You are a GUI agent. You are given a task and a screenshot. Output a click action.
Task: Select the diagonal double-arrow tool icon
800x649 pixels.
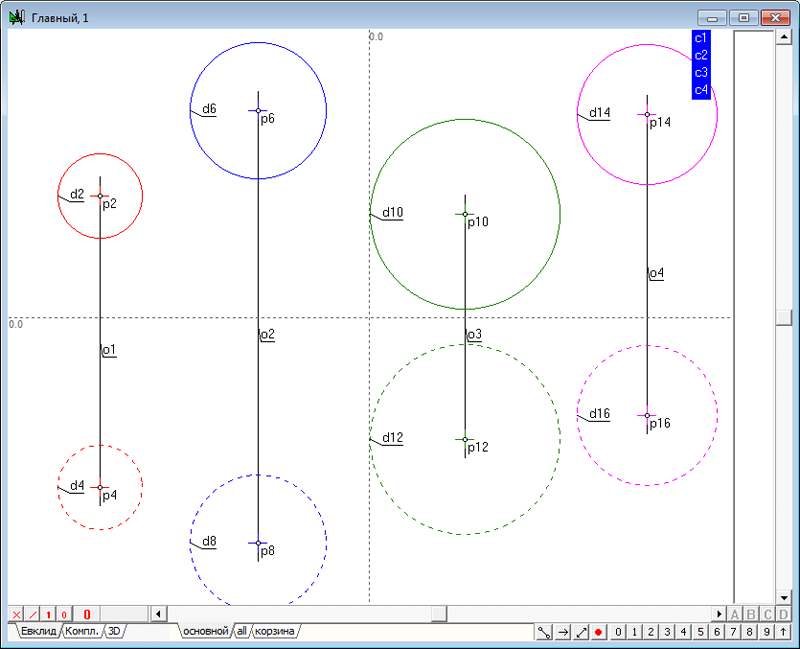(581, 632)
